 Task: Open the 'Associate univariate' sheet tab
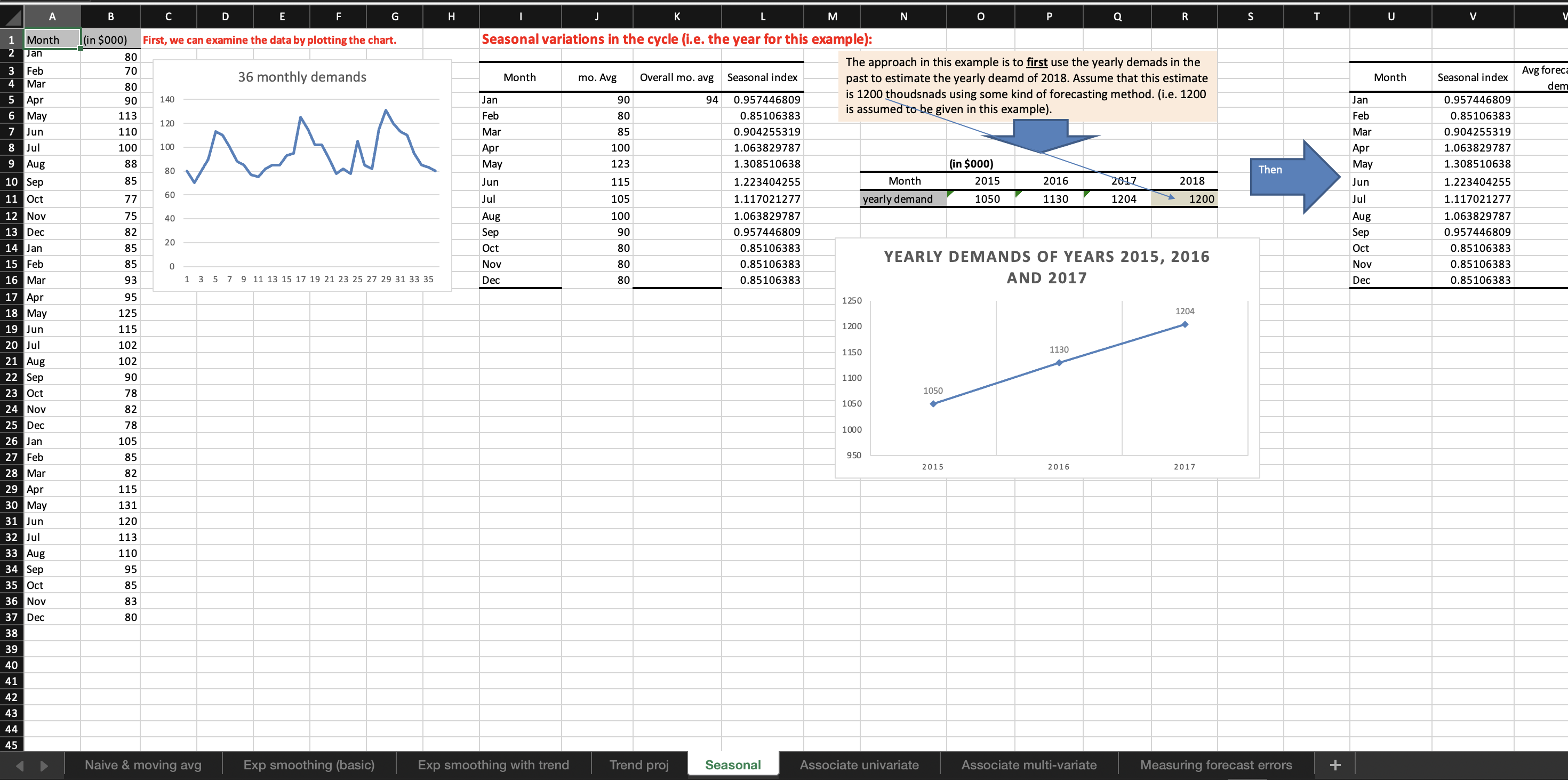[859, 766]
